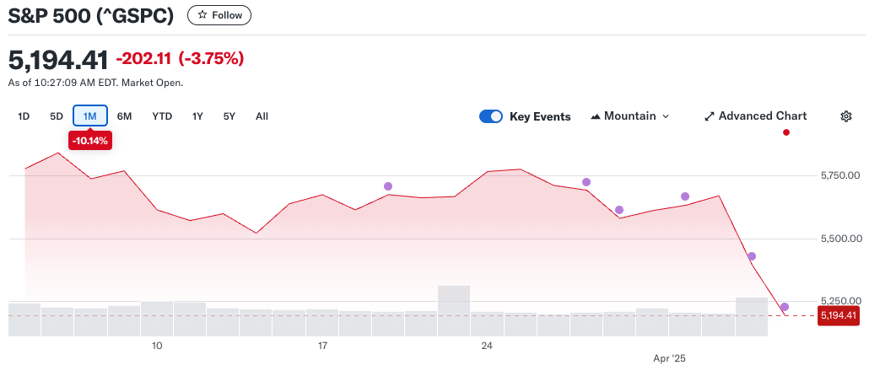Select the YTD range tab
This screenshot has height=376, width=880.
[162, 117]
